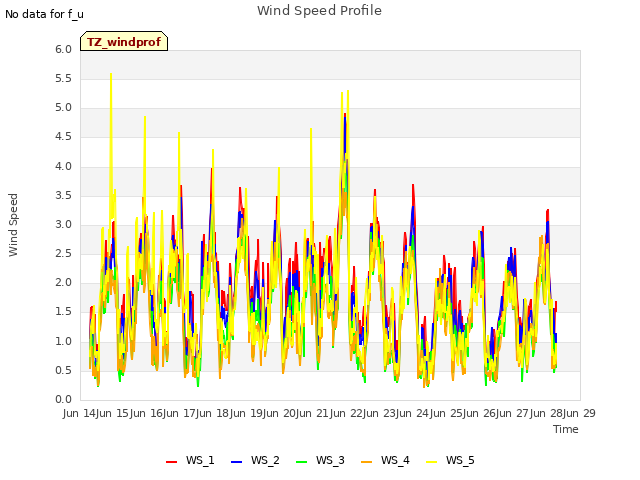The height and width of the screenshot is (480, 640).
Task: Click the 2.0 y-axis tick label
Action: point(63,282)
